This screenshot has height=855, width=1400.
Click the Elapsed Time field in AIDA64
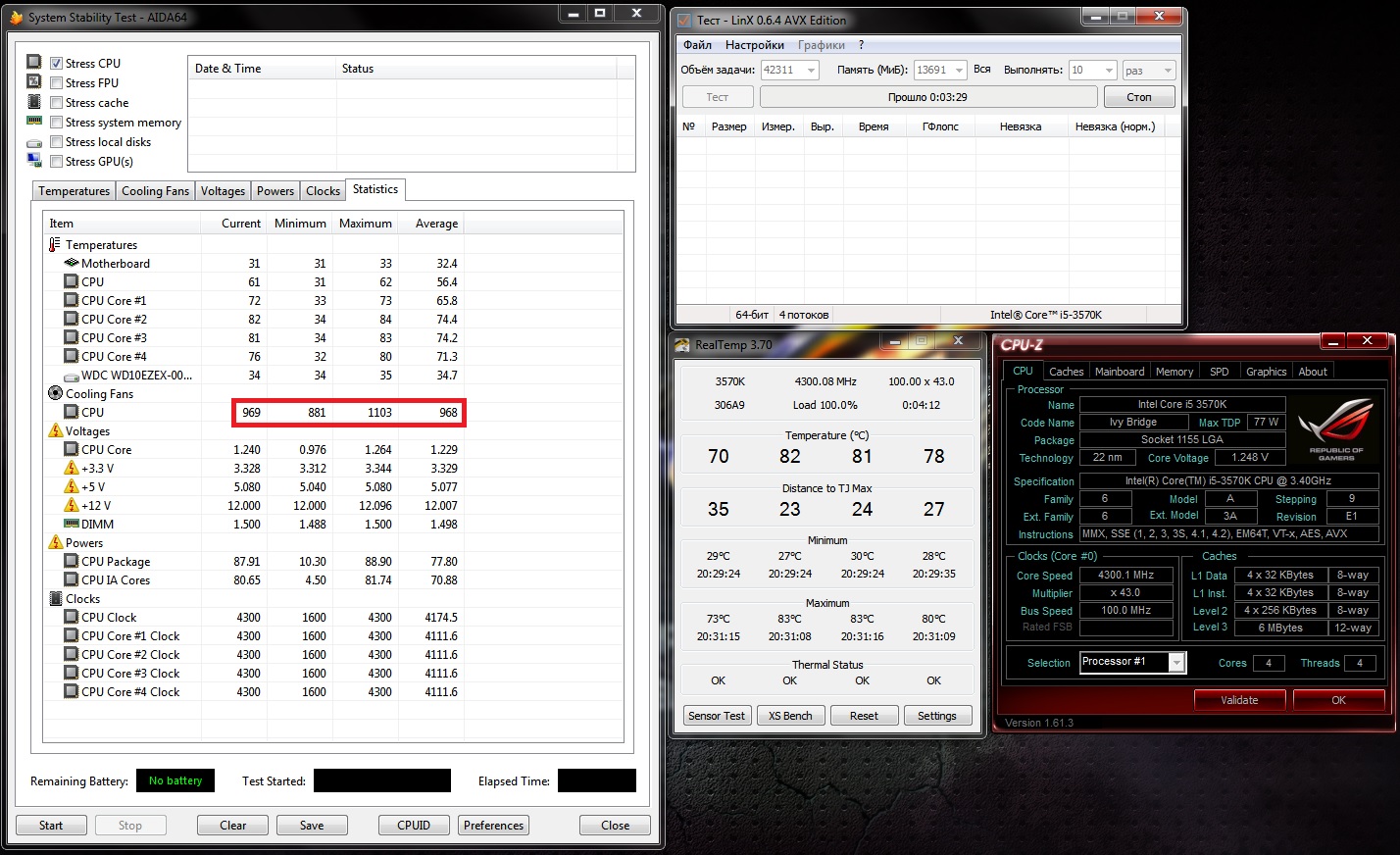[x=597, y=780]
